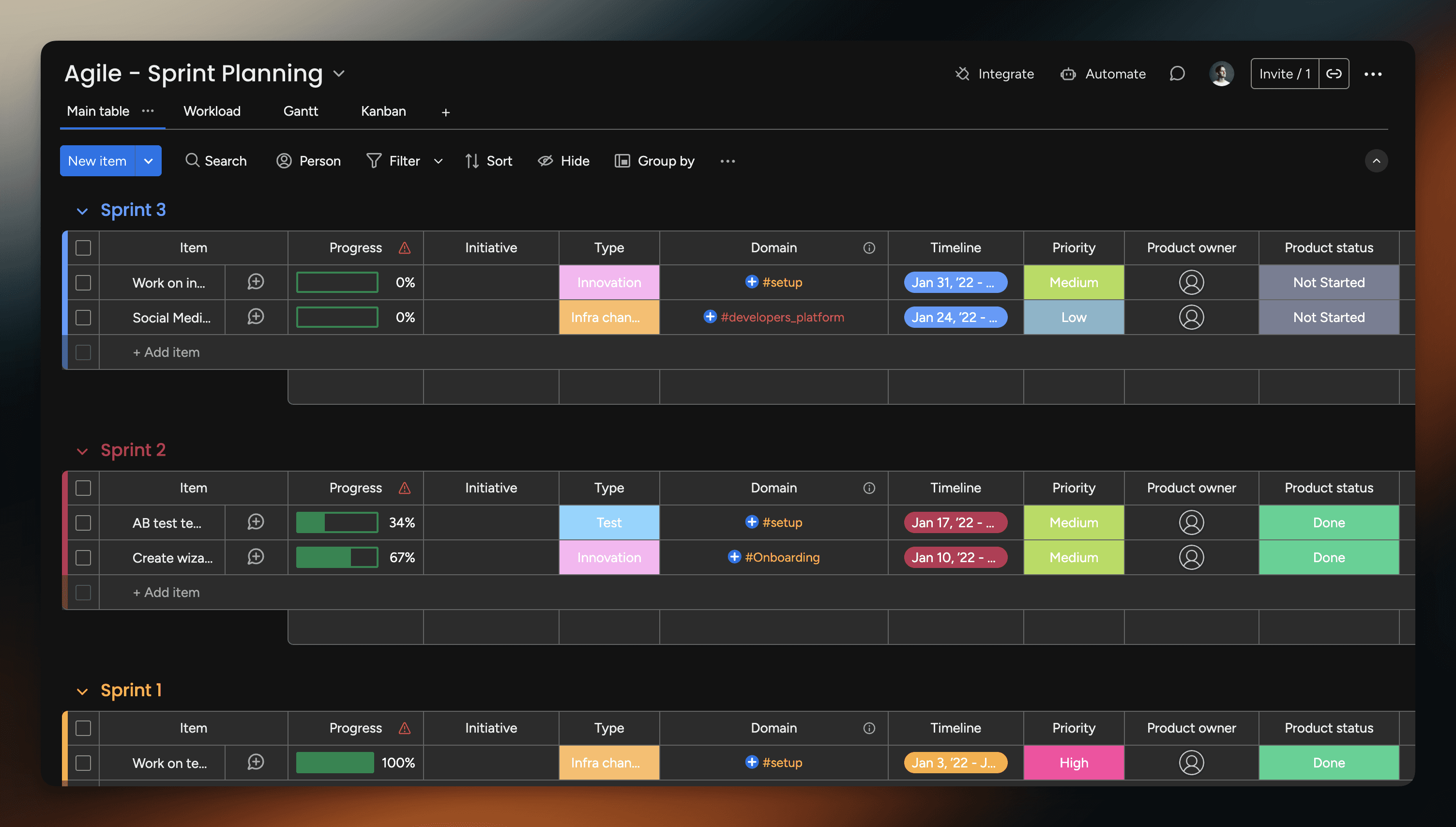Click Domain column info icon in Sprint 3
This screenshot has height=827, width=1456.
point(869,247)
